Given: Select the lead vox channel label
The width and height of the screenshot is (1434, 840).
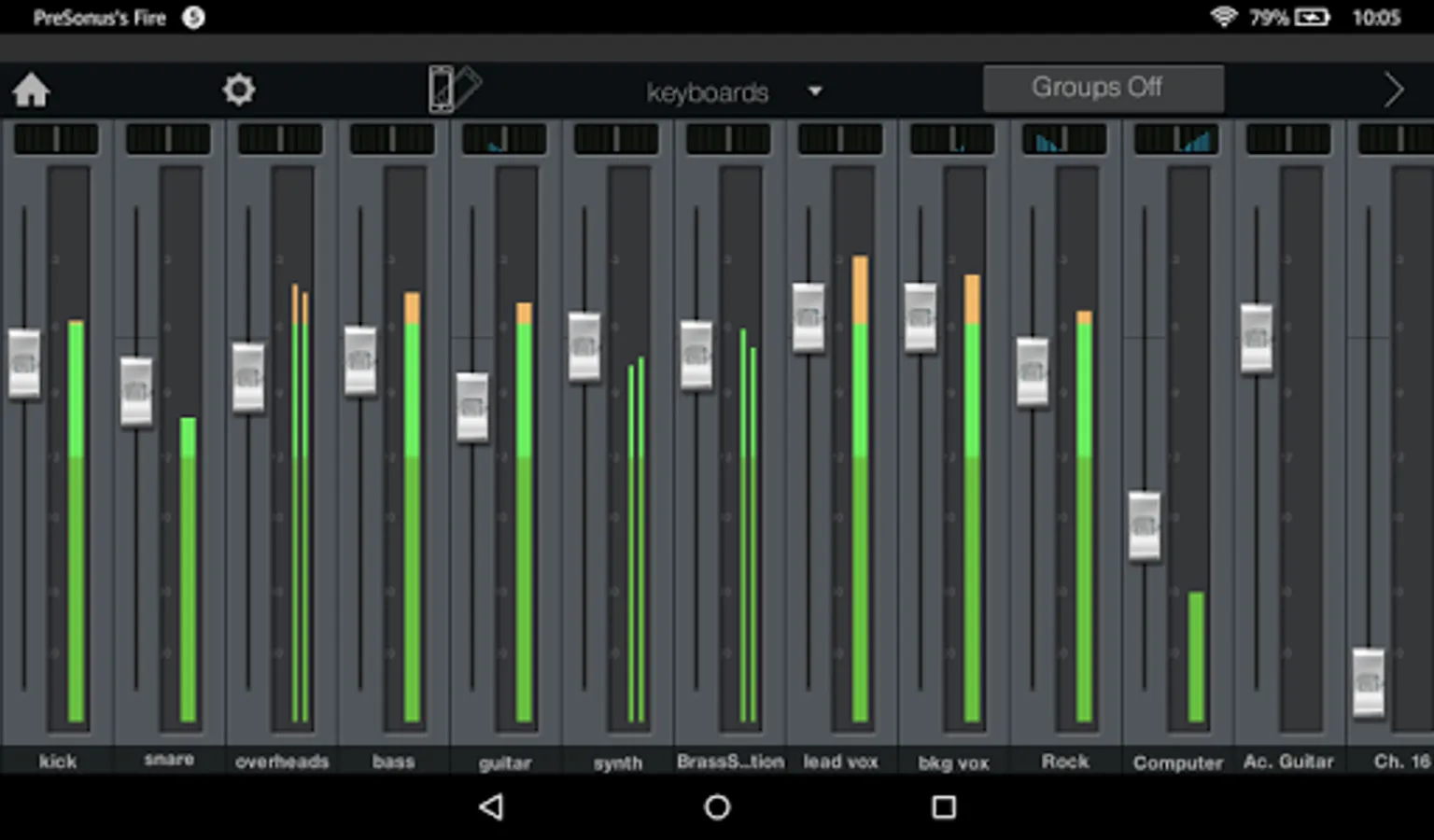Looking at the screenshot, I should click(840, 762).
